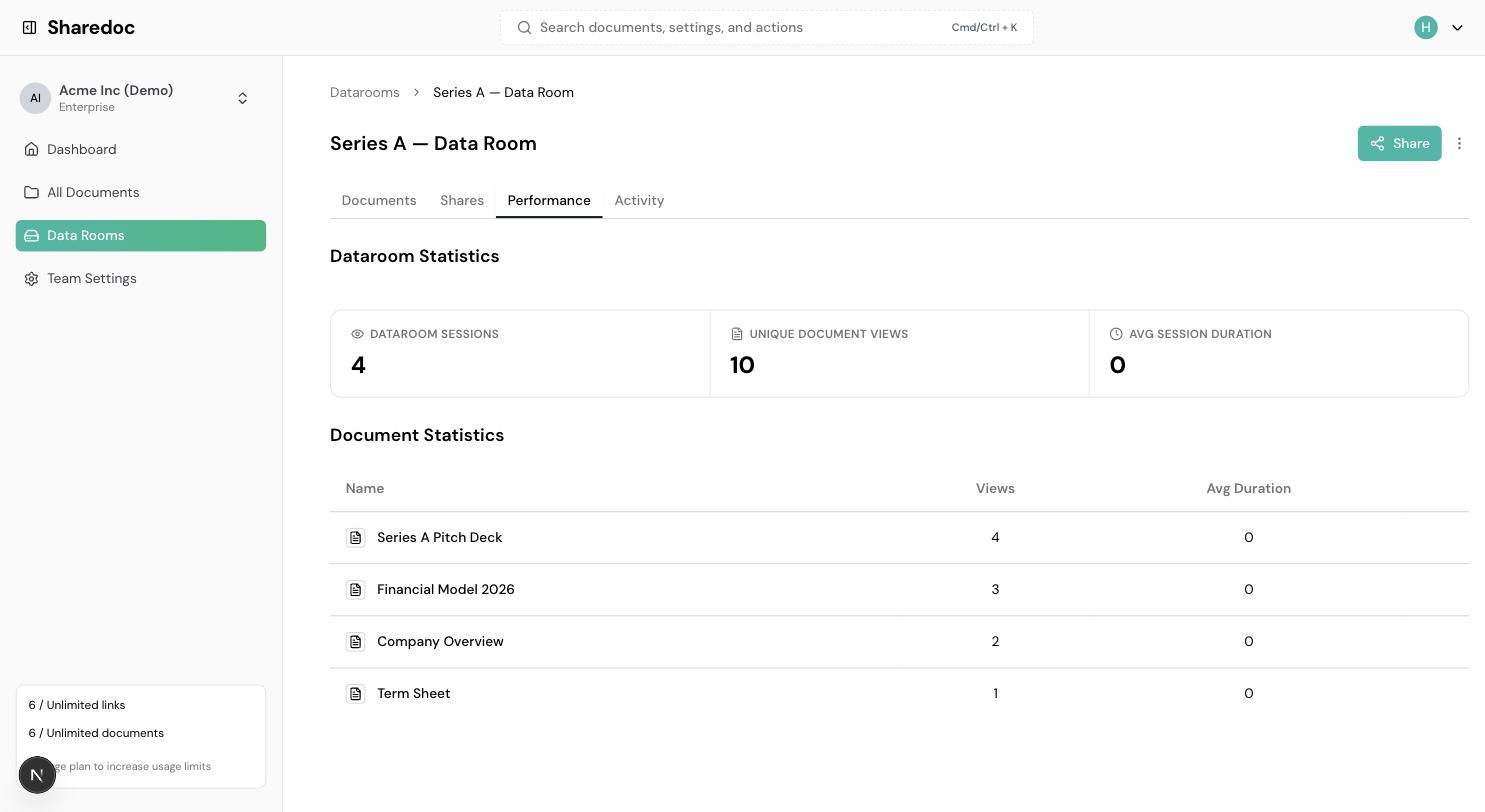Click the Dashboard home icon
The height and width of the screenshot is (812, 1485).
(x=32, y=150)
